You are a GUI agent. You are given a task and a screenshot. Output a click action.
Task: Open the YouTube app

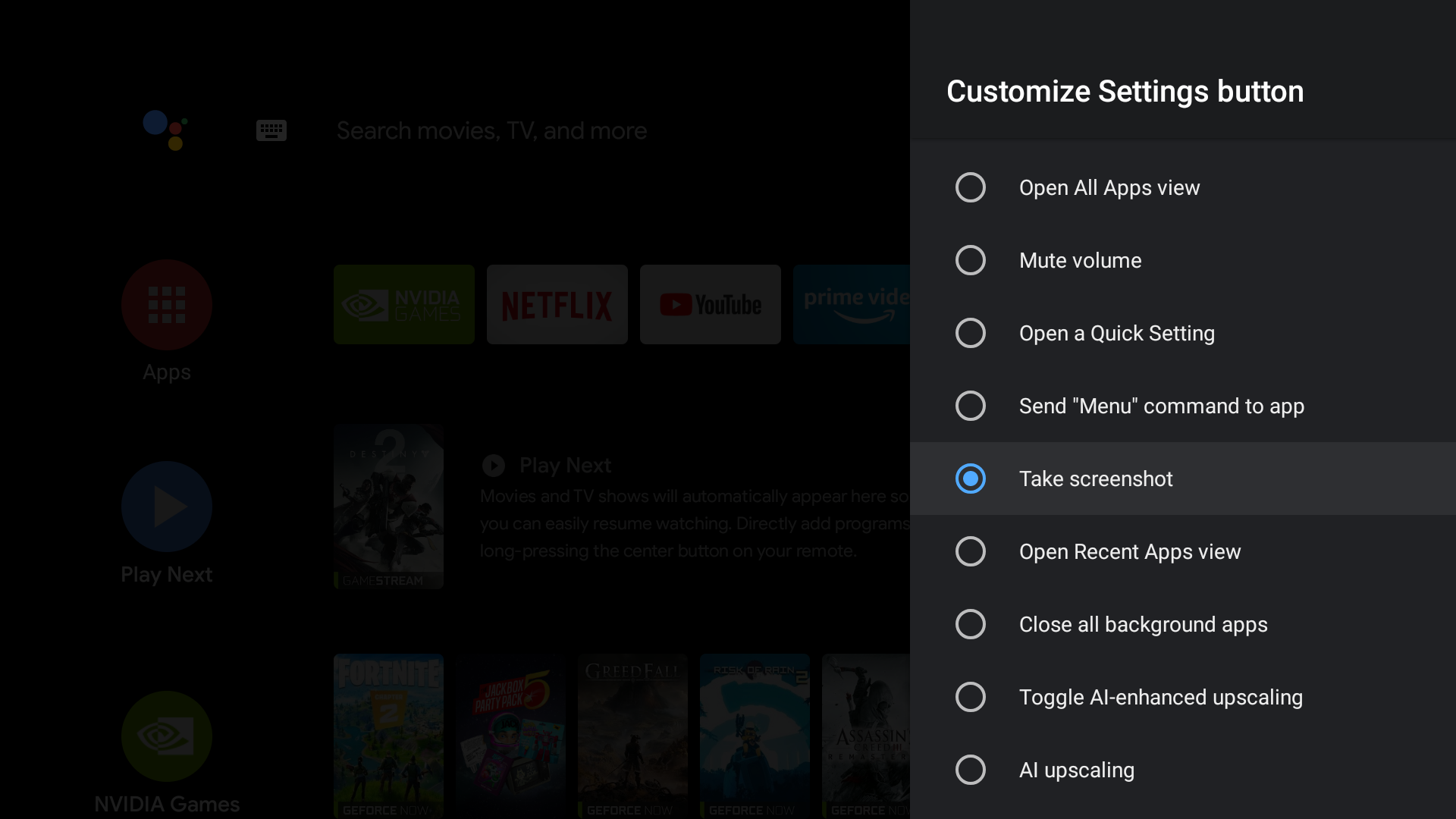click(711, 305)
